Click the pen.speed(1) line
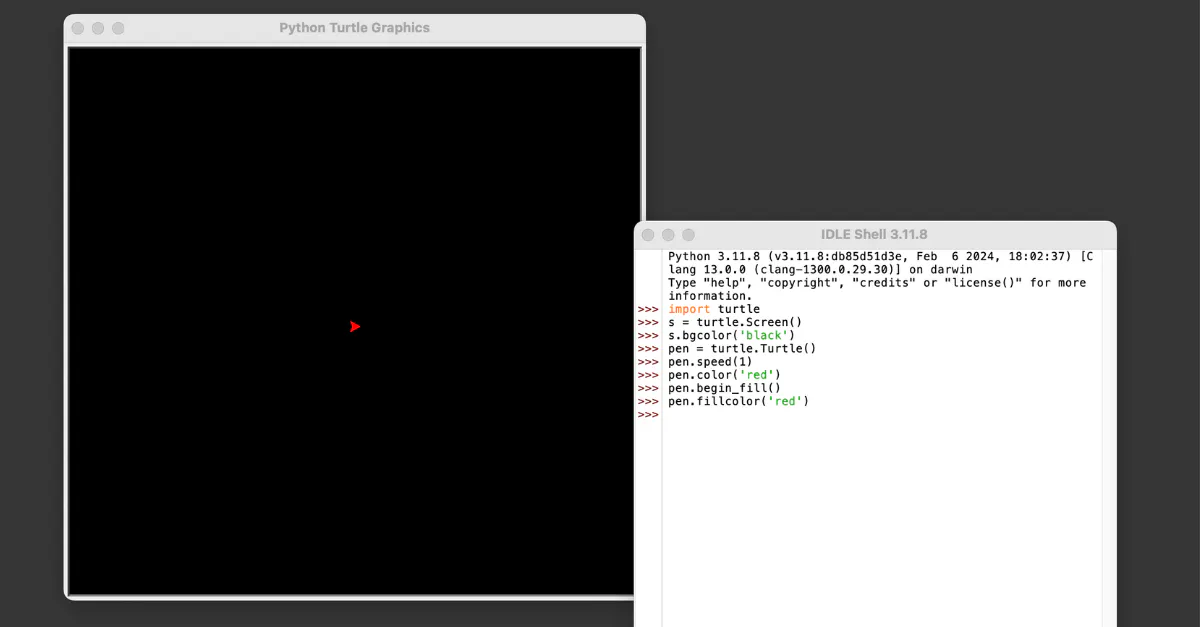 click(x=710, y=362)
